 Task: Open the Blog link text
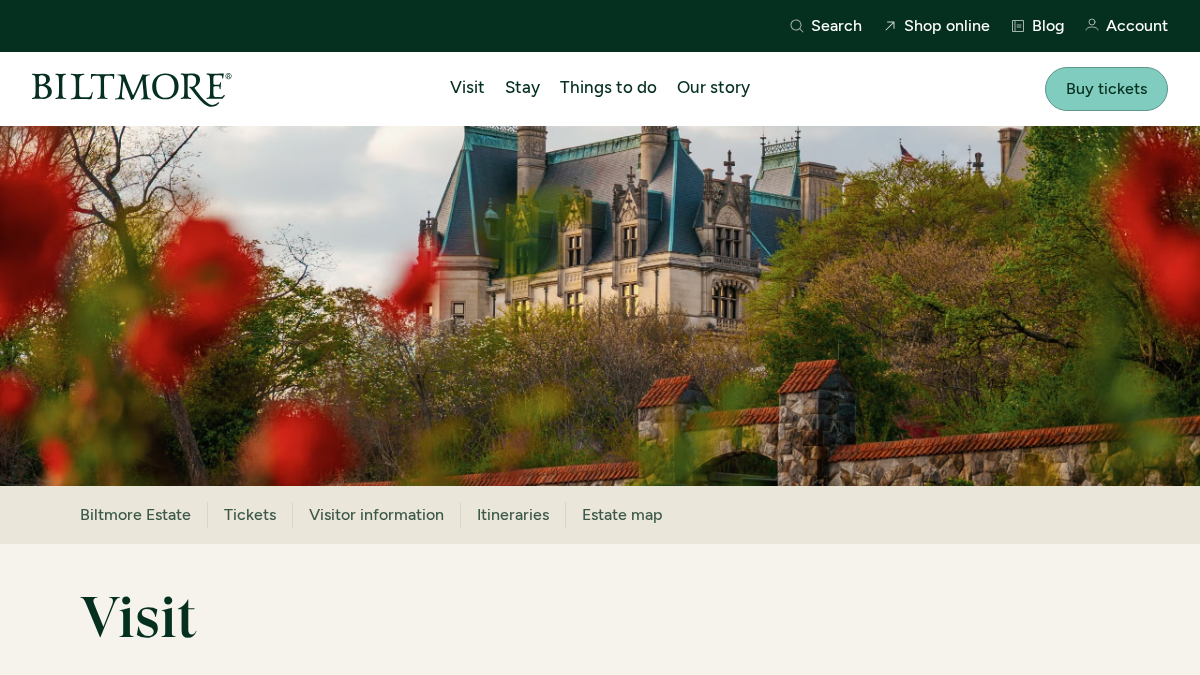pyautogui.click(x=1048, y=26)
